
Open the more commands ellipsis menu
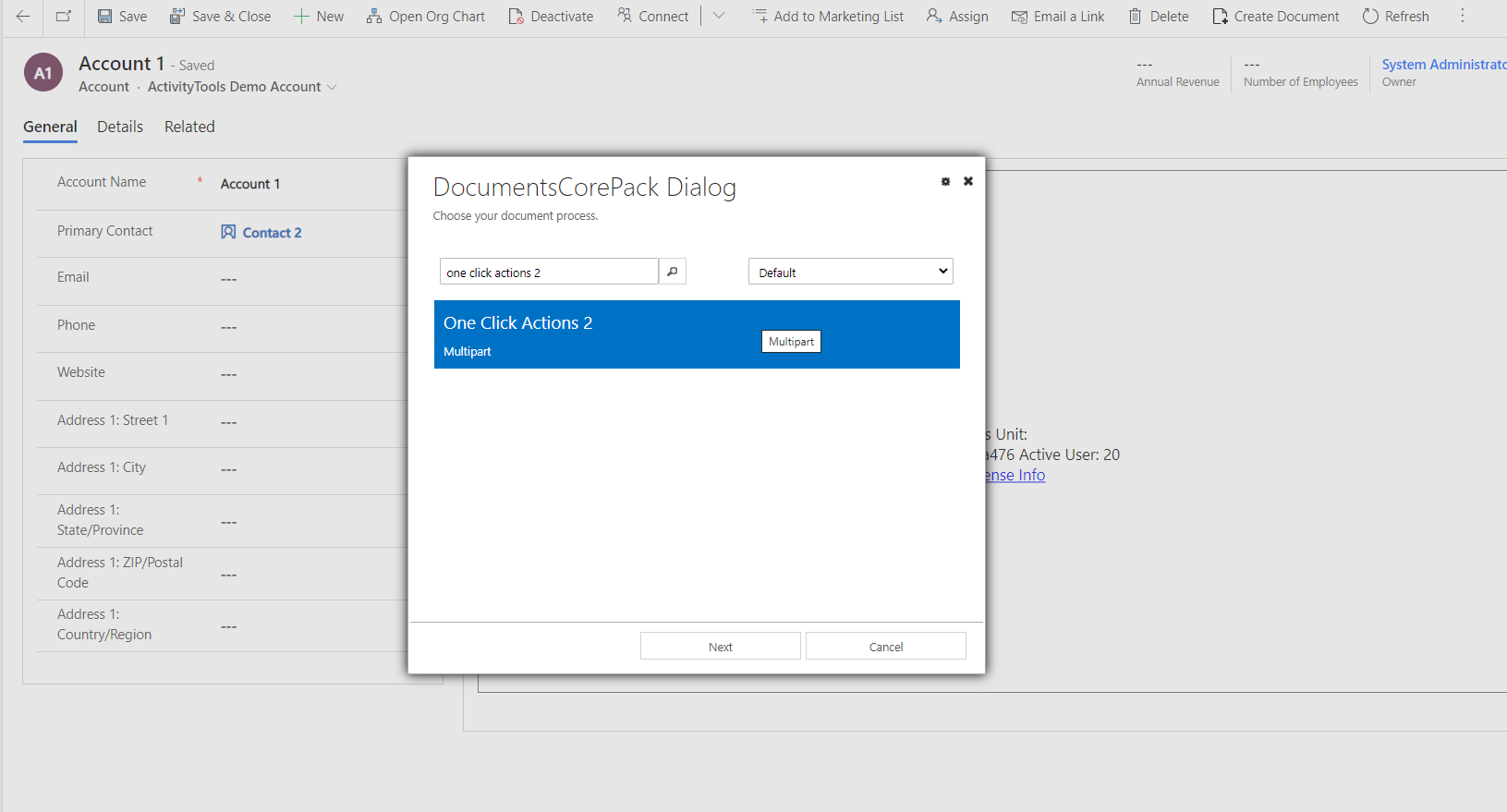(x=1462, y=17)
